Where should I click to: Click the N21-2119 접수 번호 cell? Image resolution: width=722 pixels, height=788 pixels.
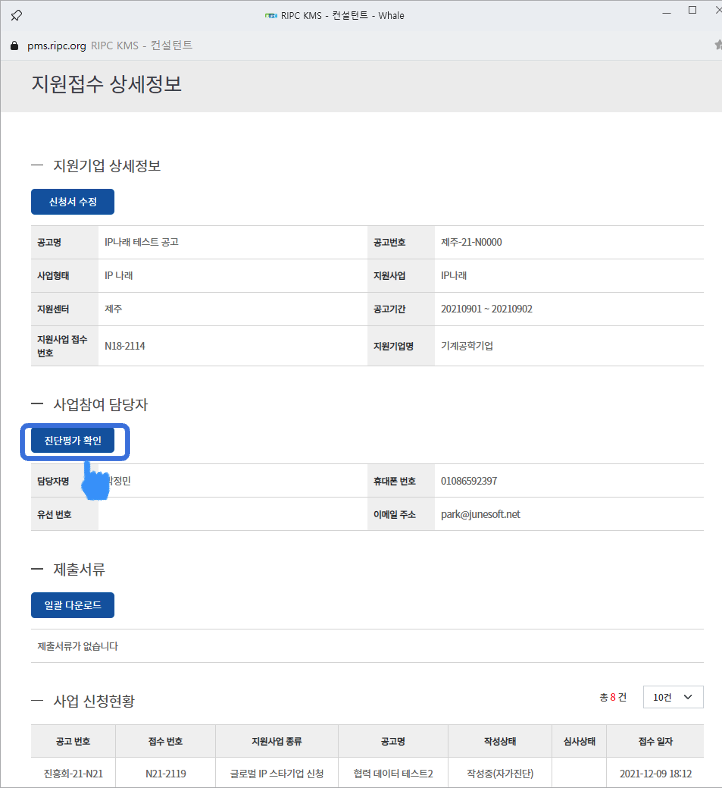pos(165,773)
